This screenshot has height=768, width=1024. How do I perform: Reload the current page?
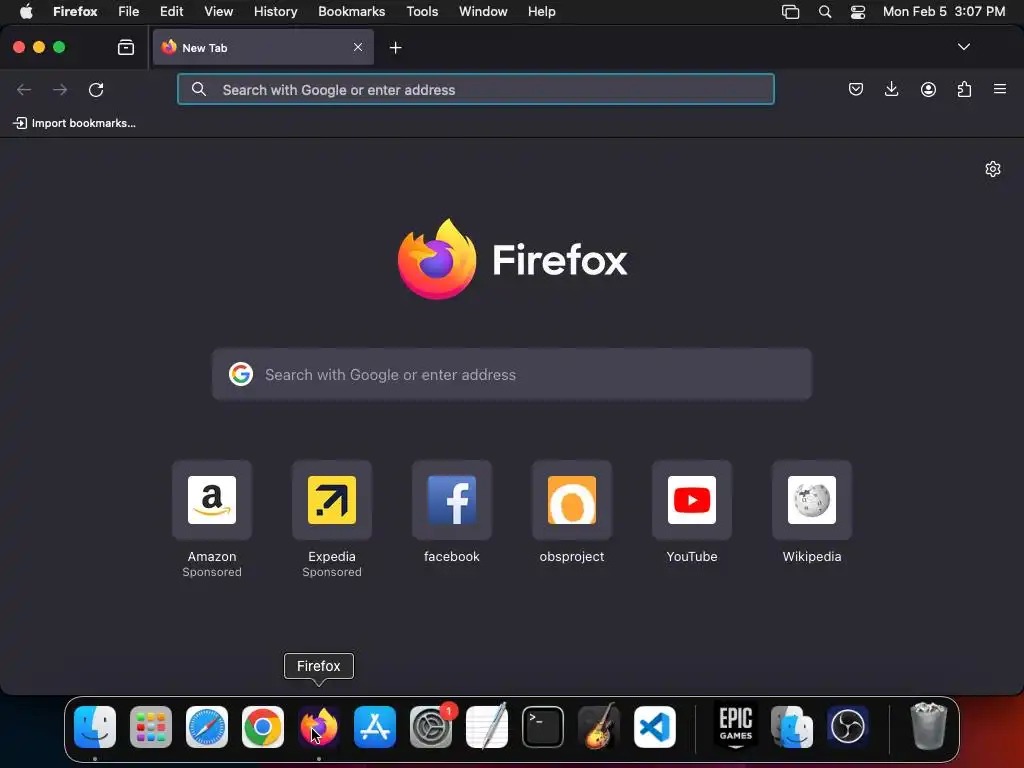(96, 89)
